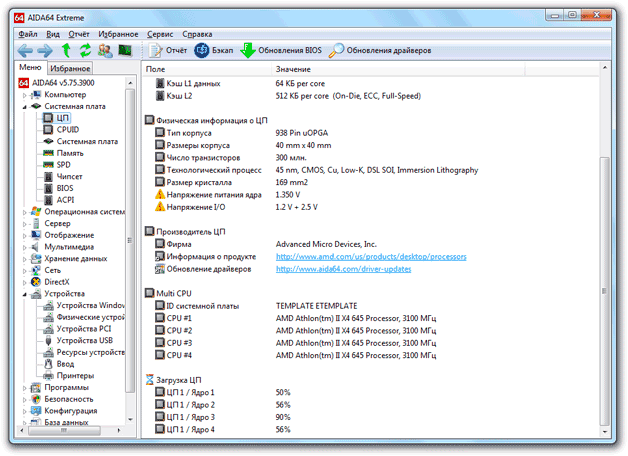Click the Поле column header
Screen dimensions: 628x456
click(207, 69)
